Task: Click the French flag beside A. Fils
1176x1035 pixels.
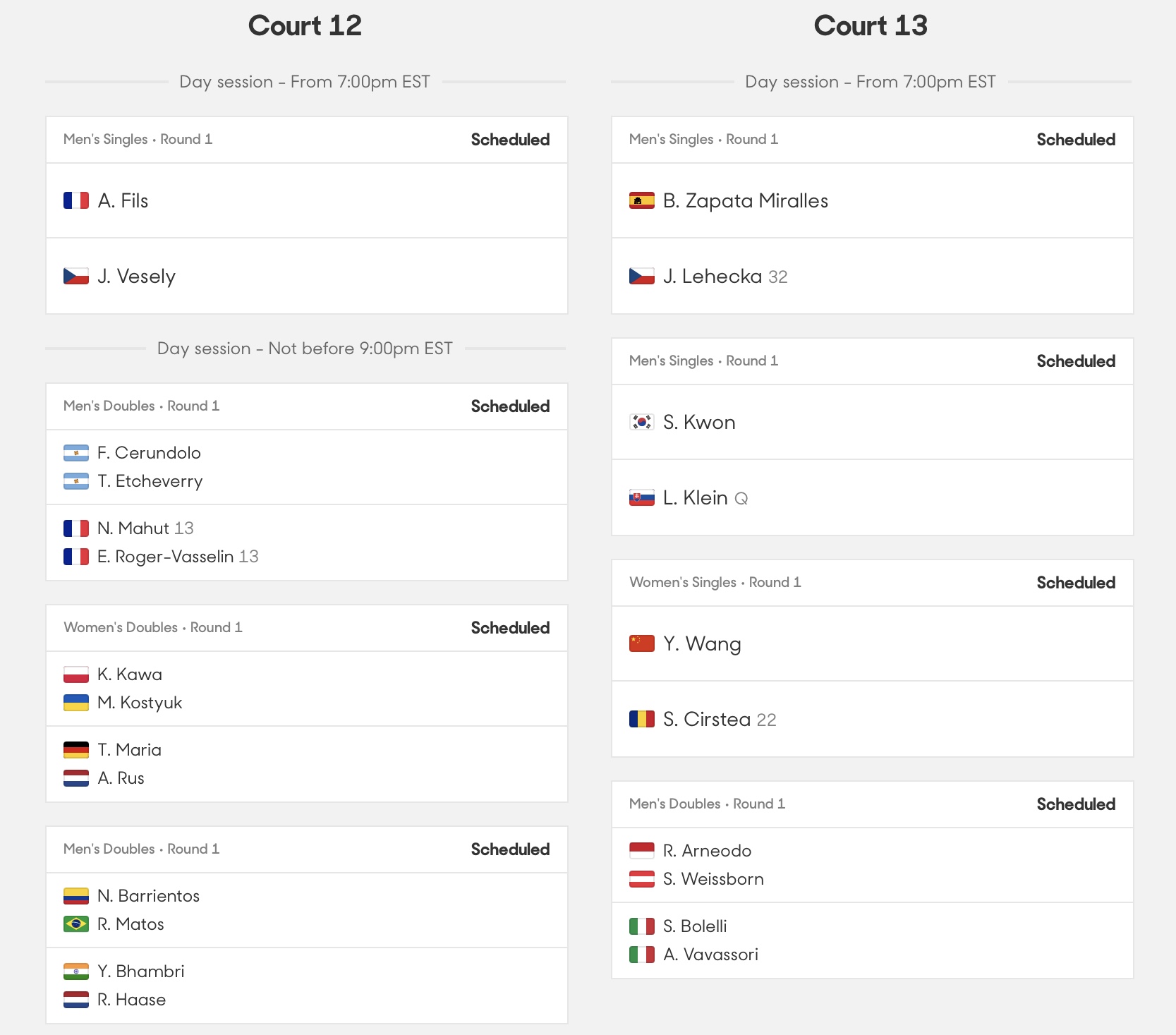Action: click(x=76, y=200)
